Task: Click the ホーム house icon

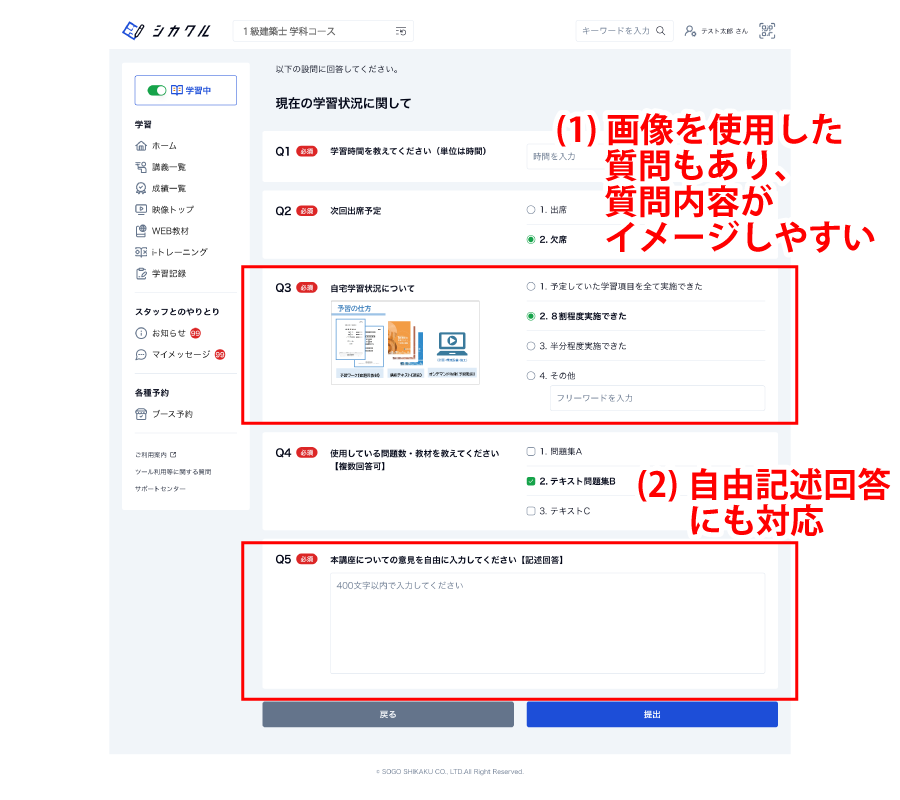Action: (x=141, y=146)
